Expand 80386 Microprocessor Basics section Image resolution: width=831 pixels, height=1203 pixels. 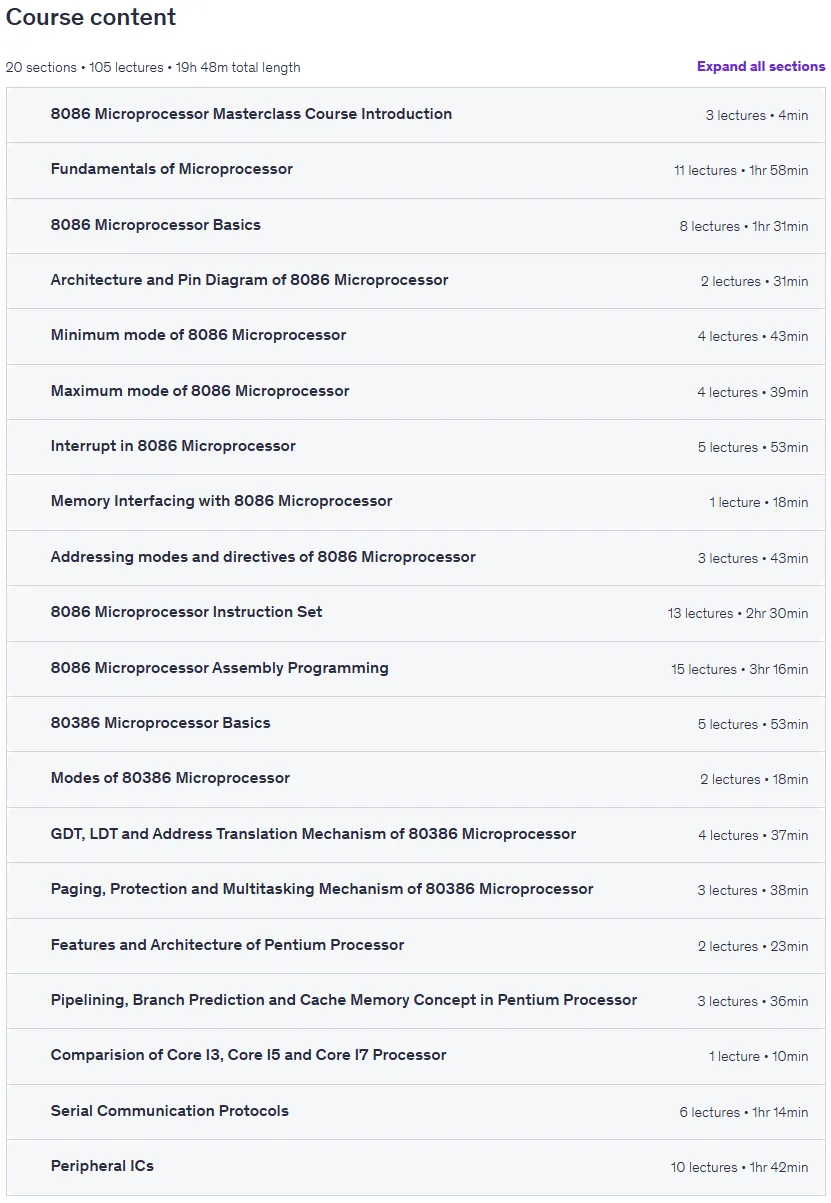pyautogui.click(x=416, y=724)
